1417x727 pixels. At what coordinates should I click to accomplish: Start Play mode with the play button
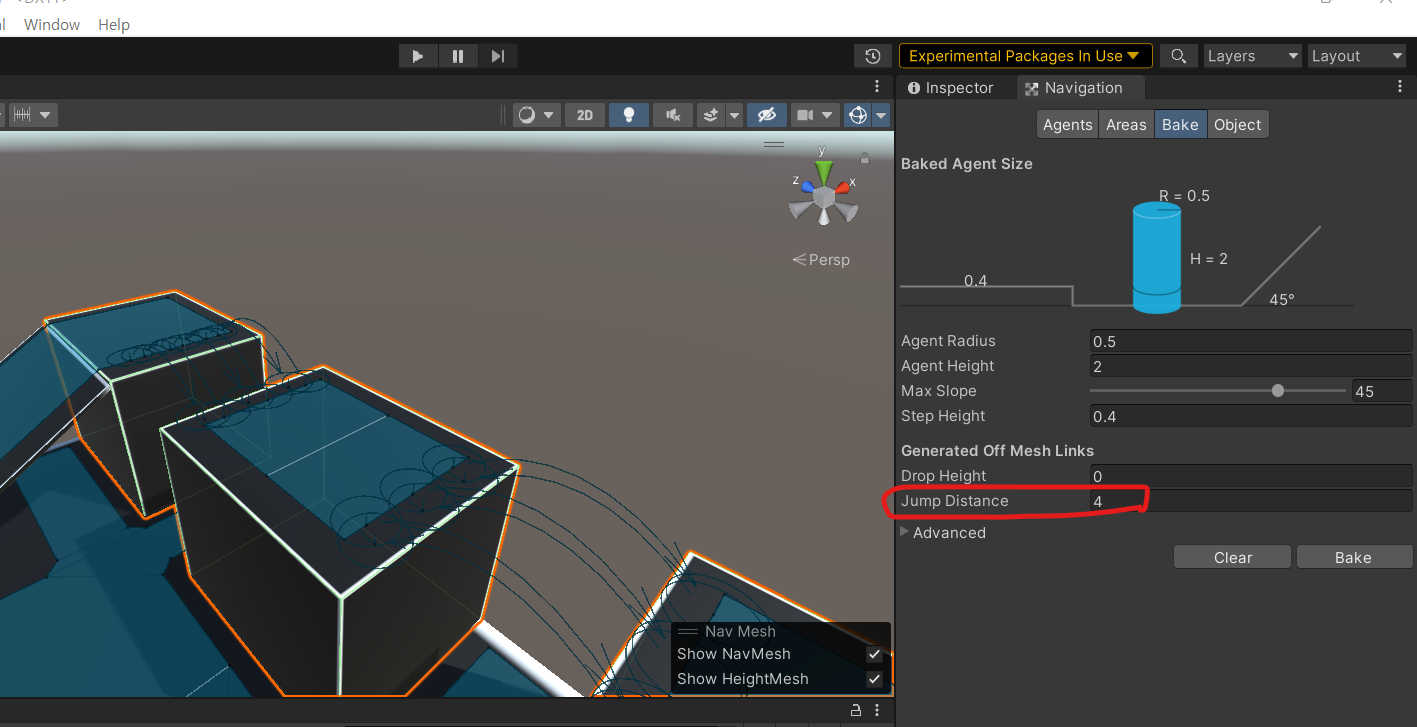[x=418, y=56]
